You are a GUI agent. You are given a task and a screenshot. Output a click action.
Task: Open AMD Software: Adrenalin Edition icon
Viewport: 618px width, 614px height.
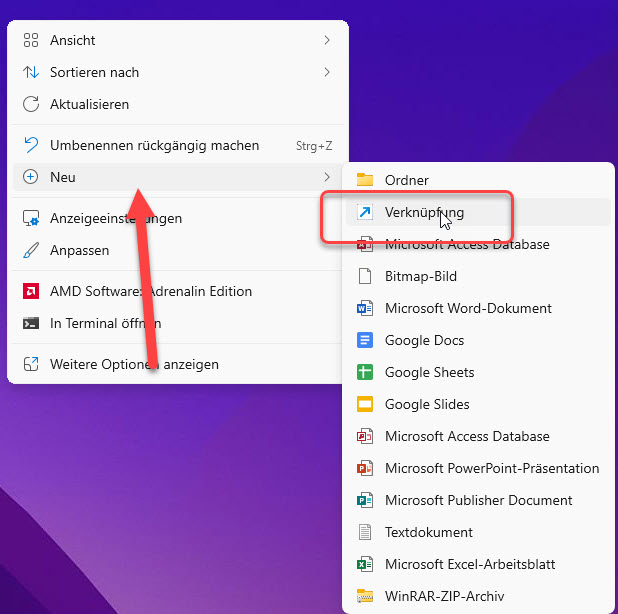click(x=31, y=291)
